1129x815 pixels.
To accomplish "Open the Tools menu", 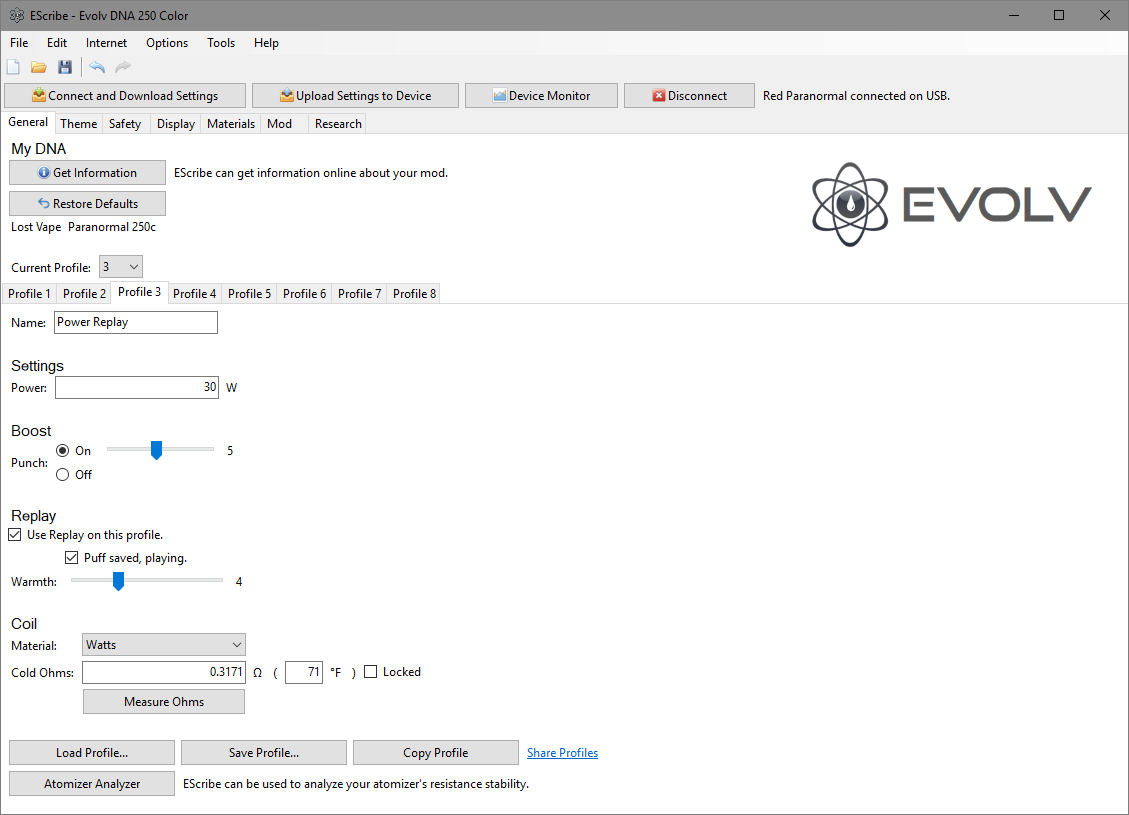I will coord(221,43).
